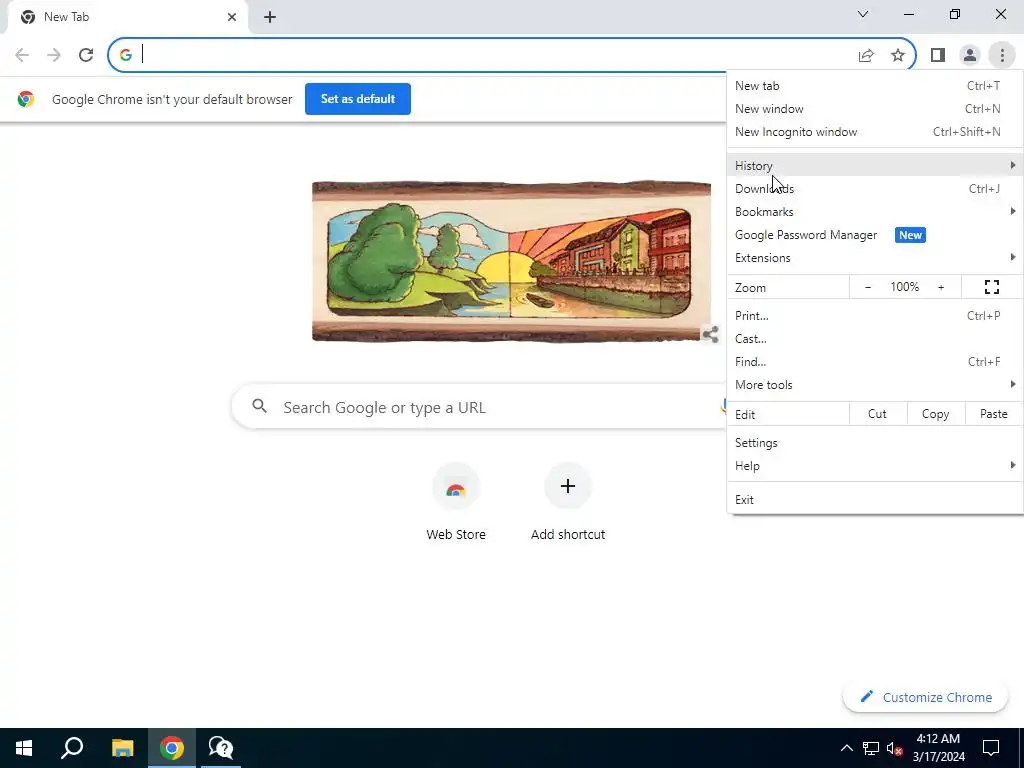Choose Exit from Chrome menu

pyautogui.click(x=874, y=500)
